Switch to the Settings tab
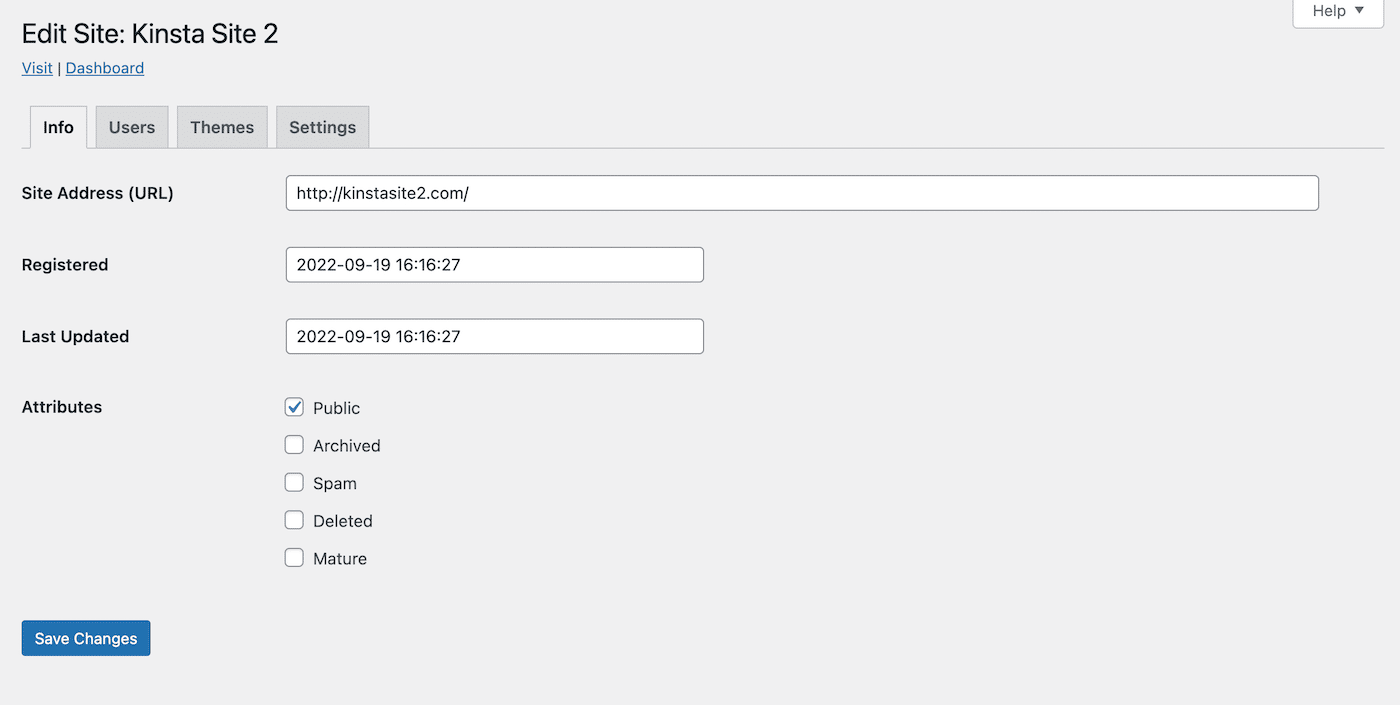Image resolution: width=1400 pixels, height=705 pixels. [322, 127]
